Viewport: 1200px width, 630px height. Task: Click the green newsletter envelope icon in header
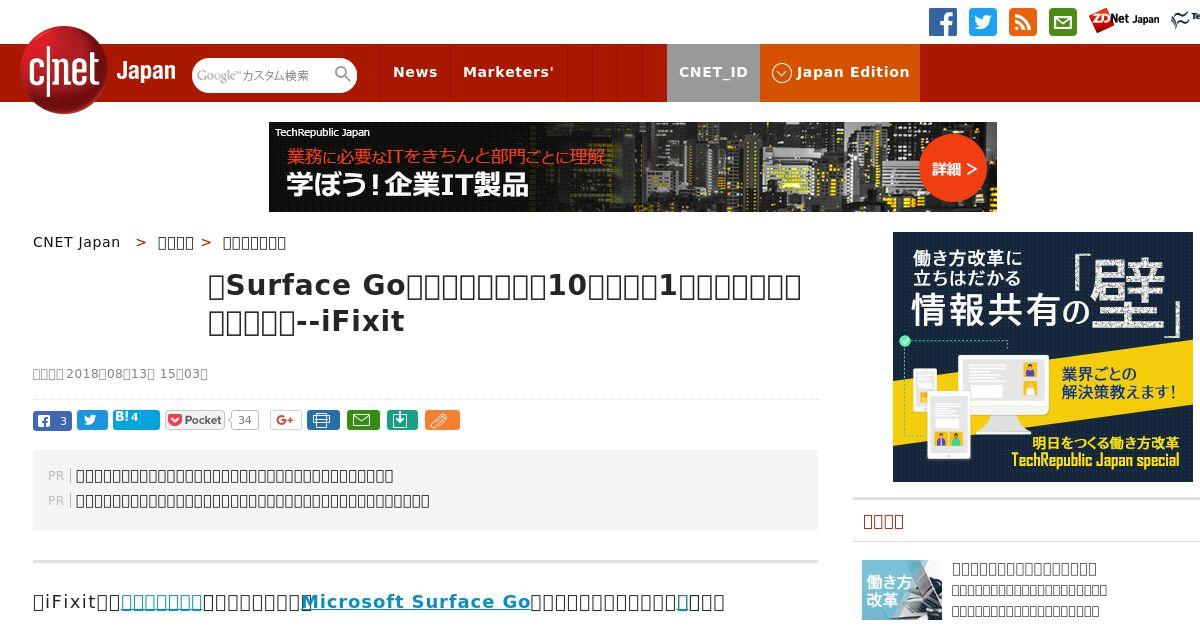[x=1063, y=22]
